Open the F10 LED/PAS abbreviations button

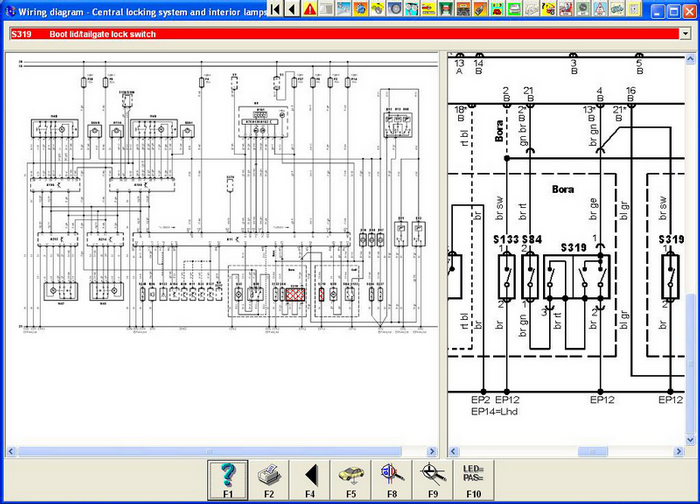(473, 479)
